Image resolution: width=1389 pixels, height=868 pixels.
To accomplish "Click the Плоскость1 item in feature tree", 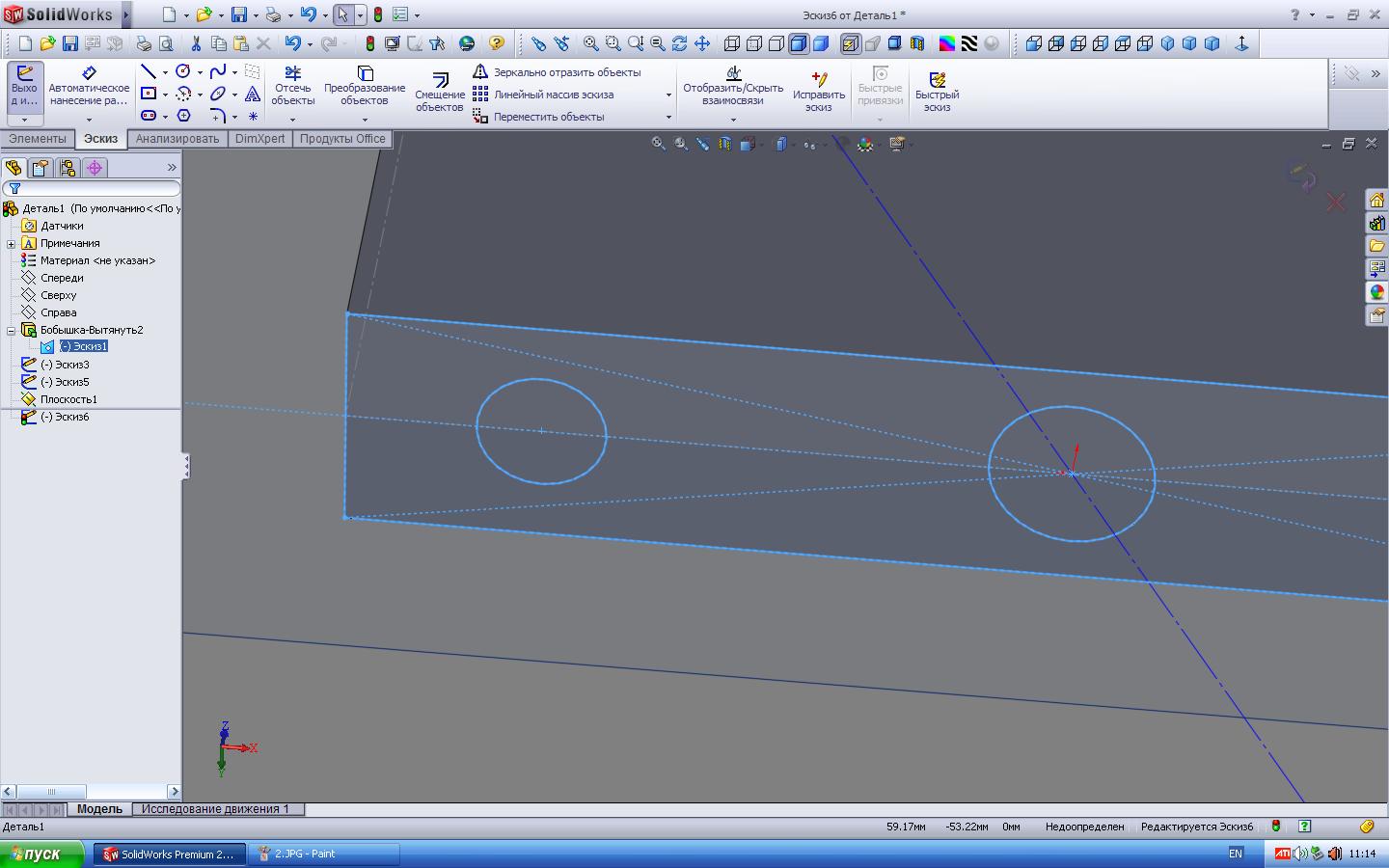I will tap(68, 399).
